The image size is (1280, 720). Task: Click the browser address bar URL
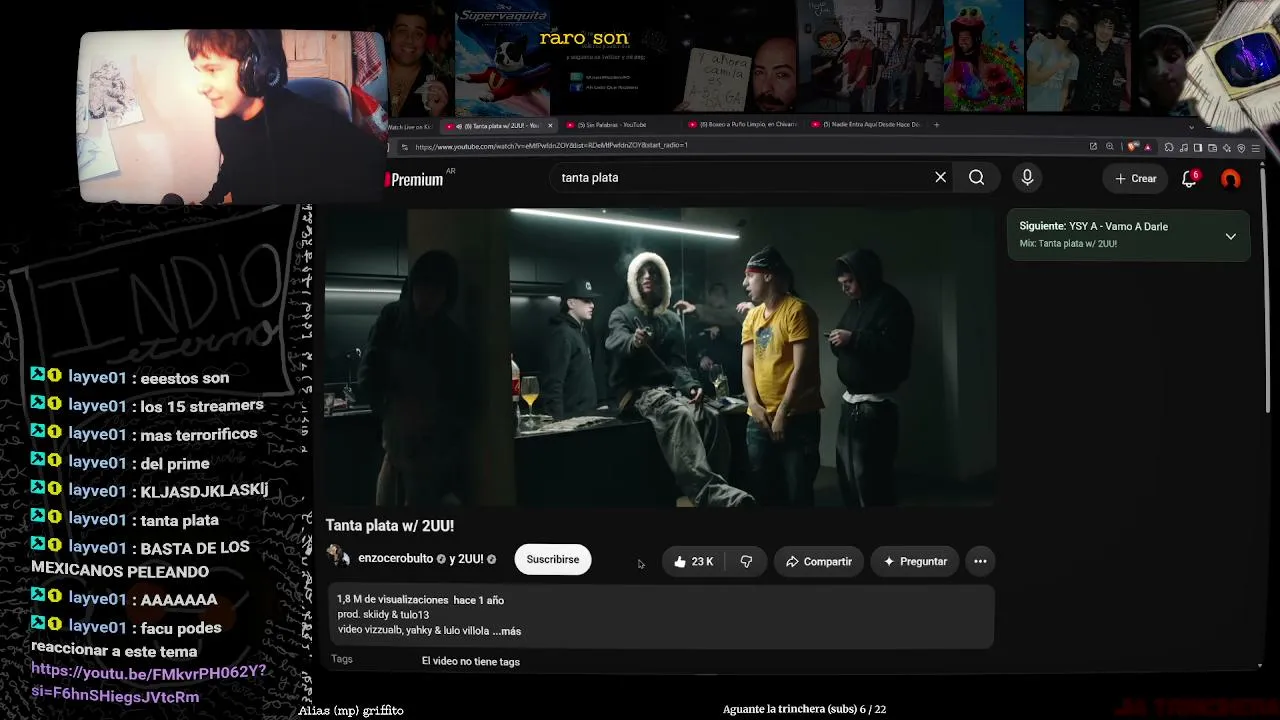552,147
